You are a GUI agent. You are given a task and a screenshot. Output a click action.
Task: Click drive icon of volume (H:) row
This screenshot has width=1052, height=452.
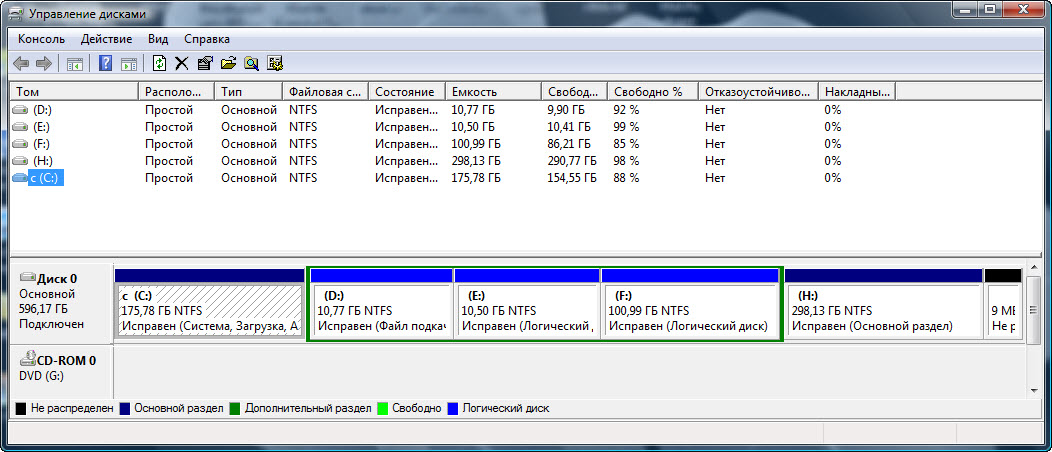[x=20, y=160]
